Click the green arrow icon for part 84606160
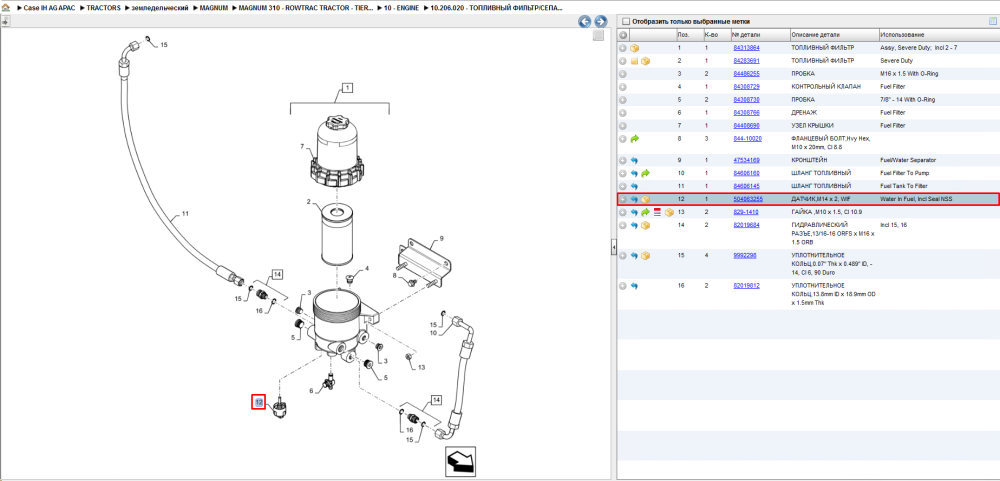This screenshot has width=1000, height=481. tap(645, 173)
